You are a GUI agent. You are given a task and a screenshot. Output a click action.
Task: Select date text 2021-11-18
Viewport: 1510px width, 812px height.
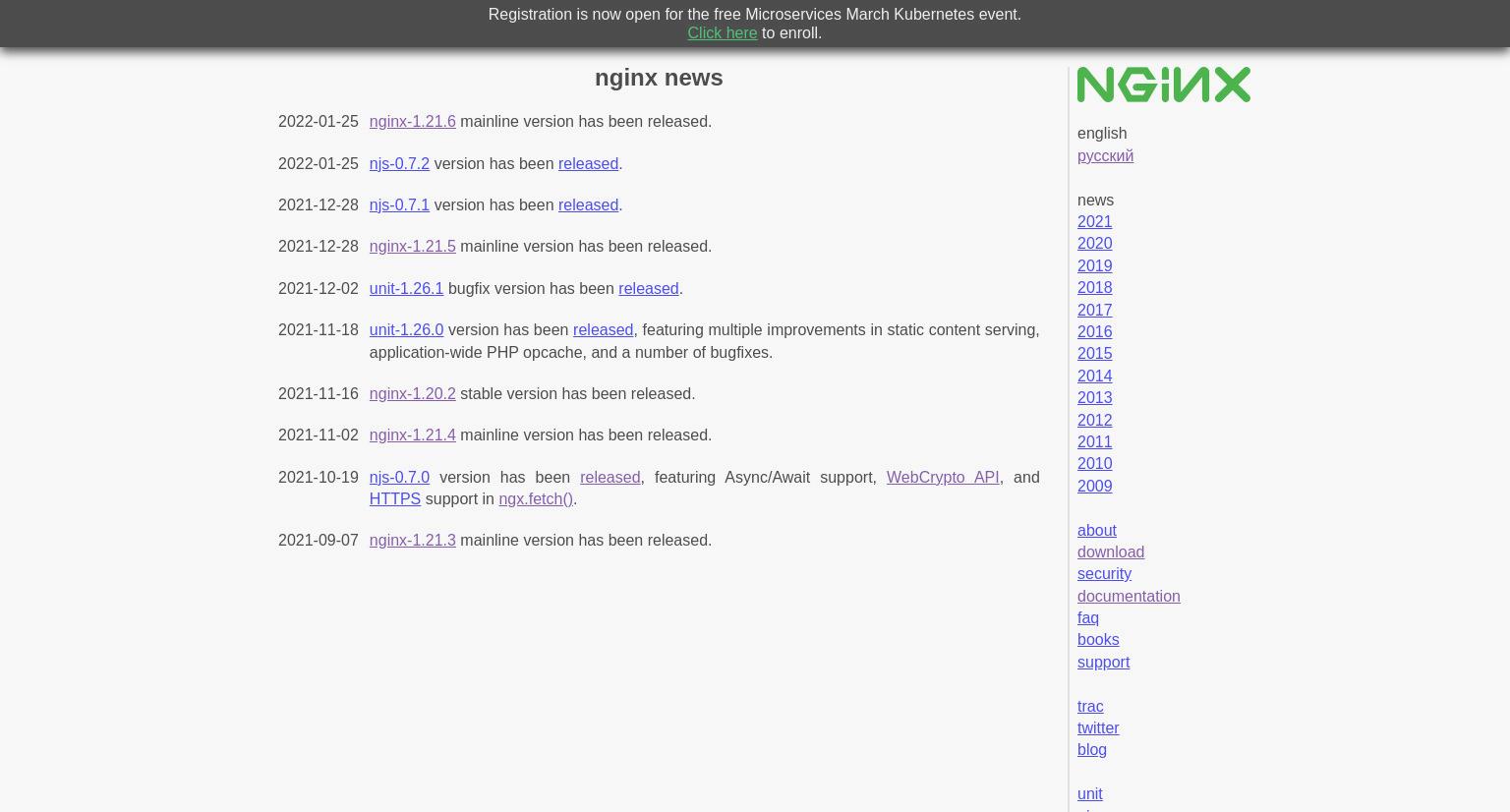coord(318,329)
